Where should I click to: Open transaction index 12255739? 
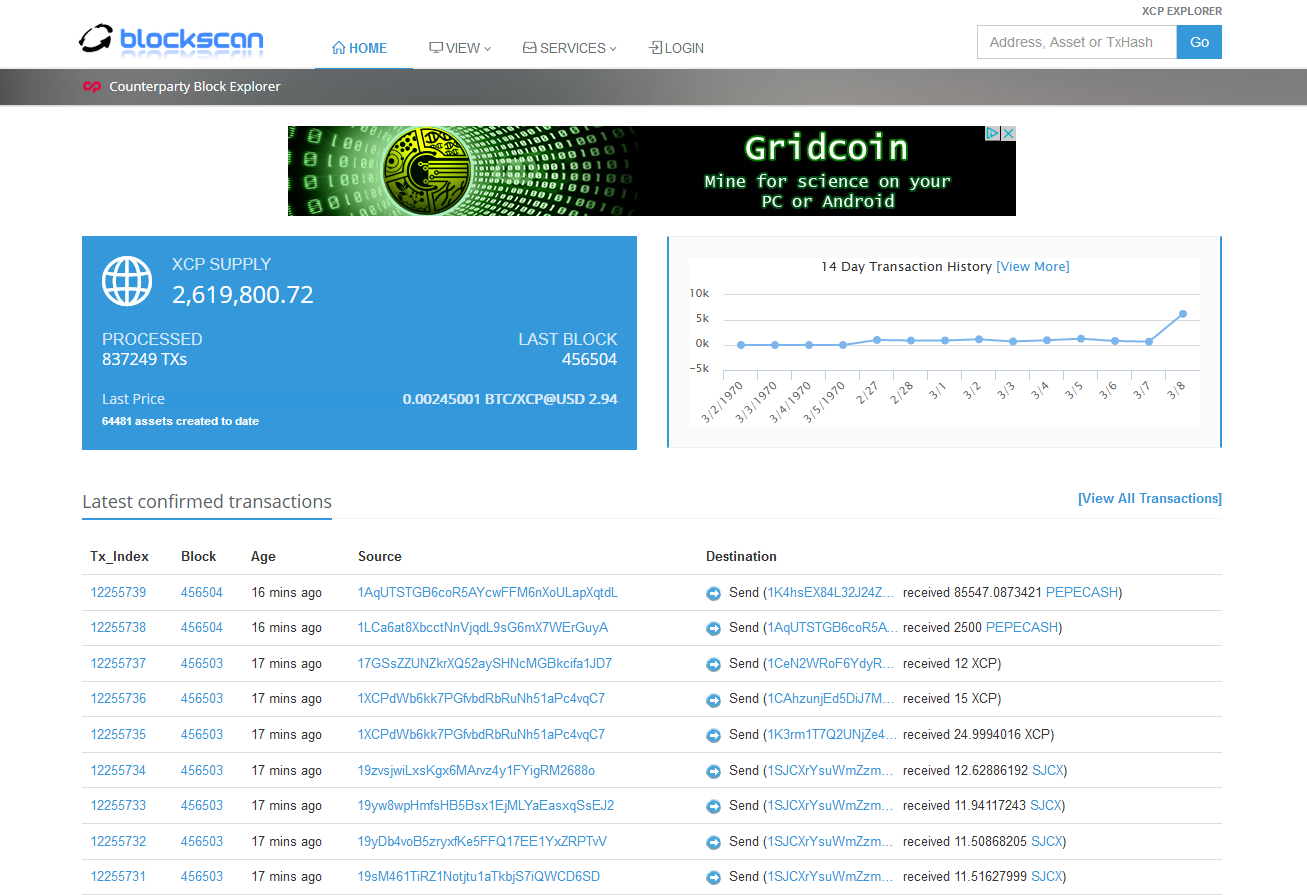pyautogui.click(x=118, y=592)
